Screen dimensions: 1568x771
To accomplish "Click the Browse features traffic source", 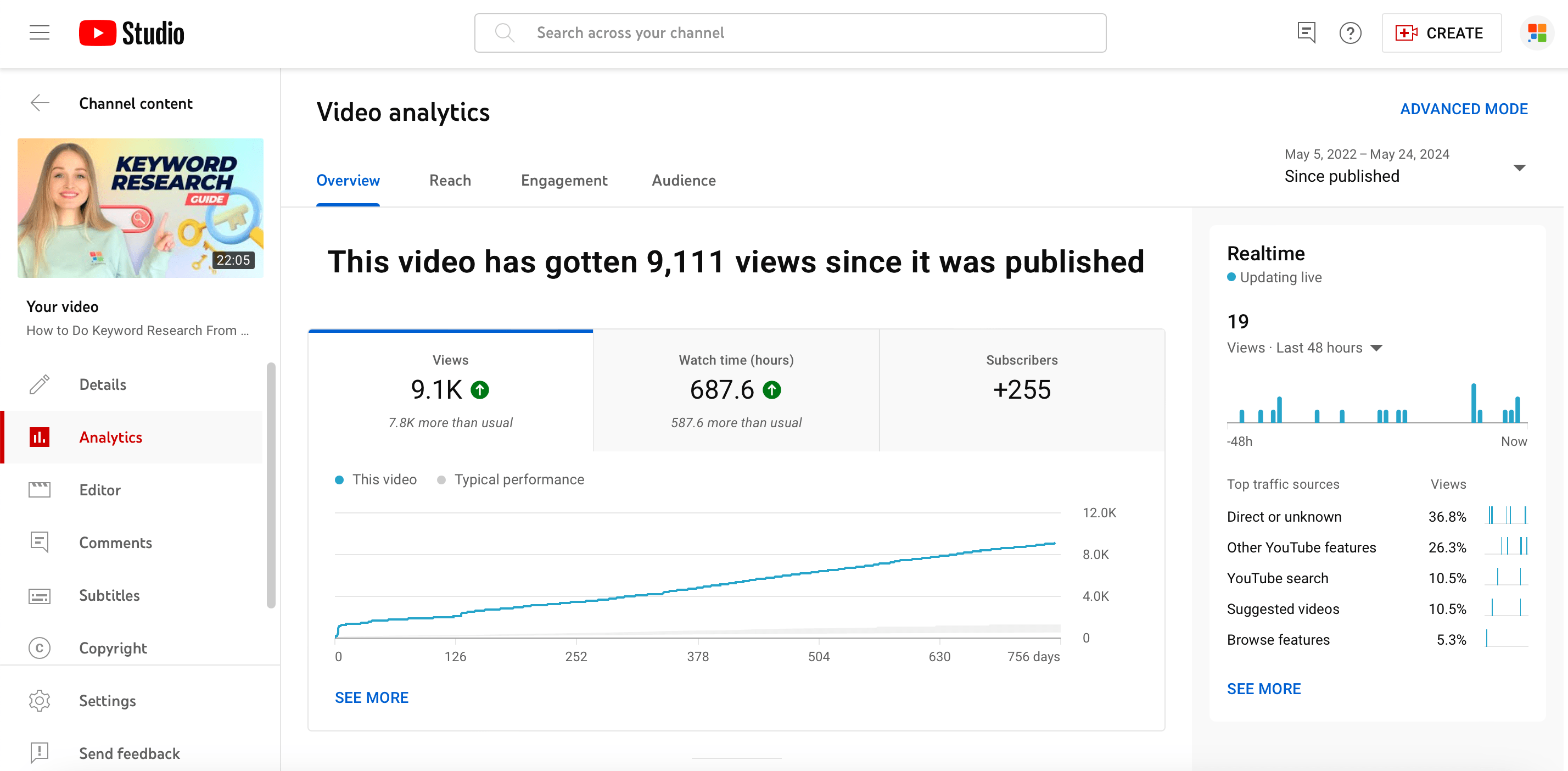I will 1278,639.
